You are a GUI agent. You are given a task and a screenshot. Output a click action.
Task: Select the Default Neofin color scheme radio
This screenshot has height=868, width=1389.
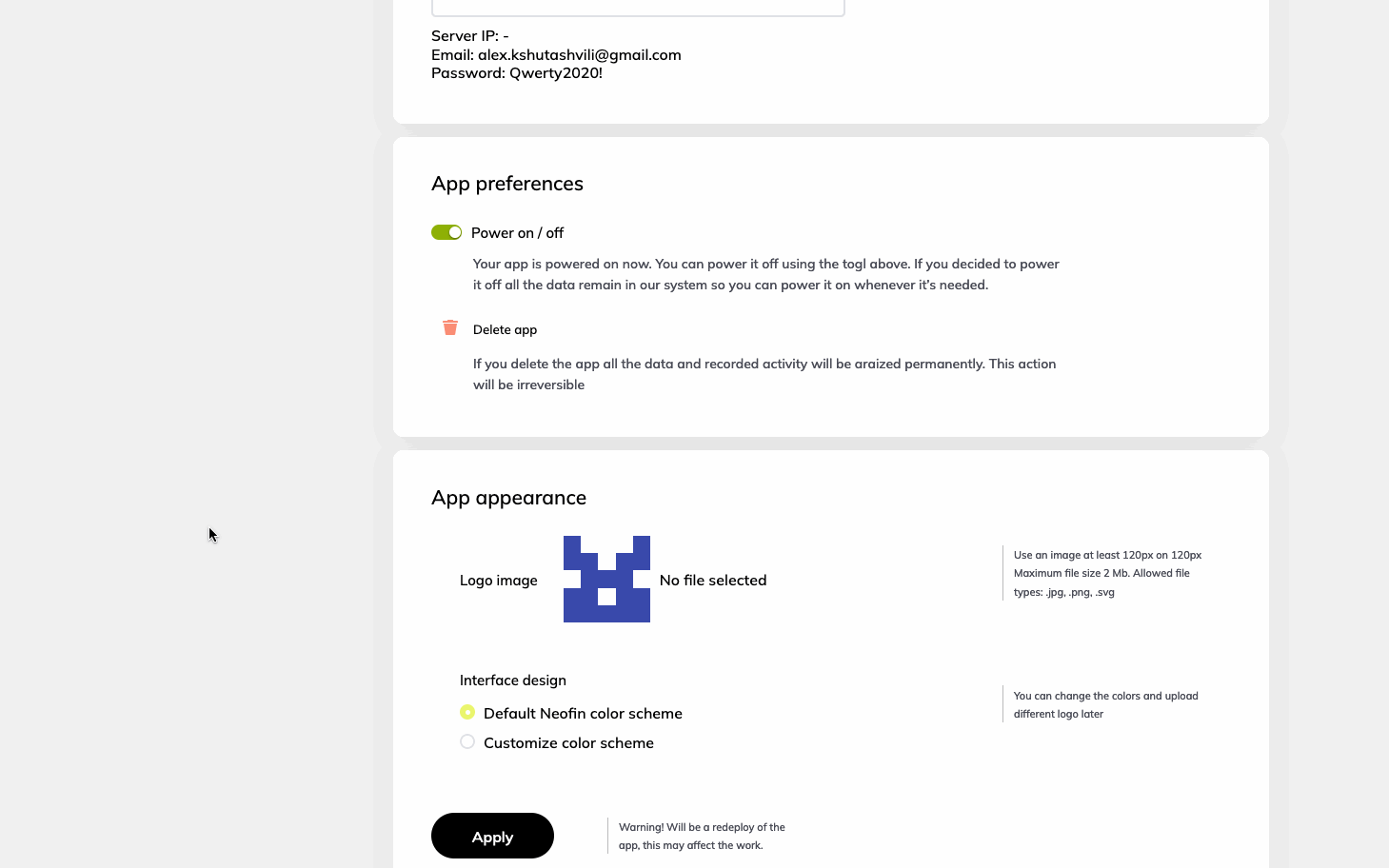467,712
